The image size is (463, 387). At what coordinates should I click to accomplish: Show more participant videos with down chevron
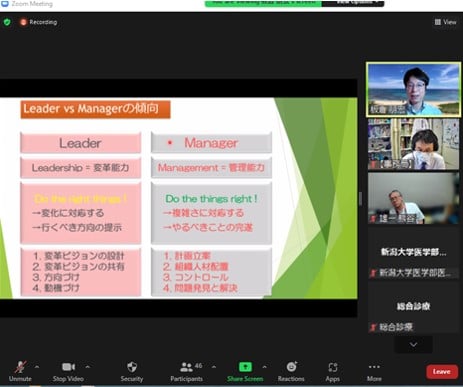point(413,344)
